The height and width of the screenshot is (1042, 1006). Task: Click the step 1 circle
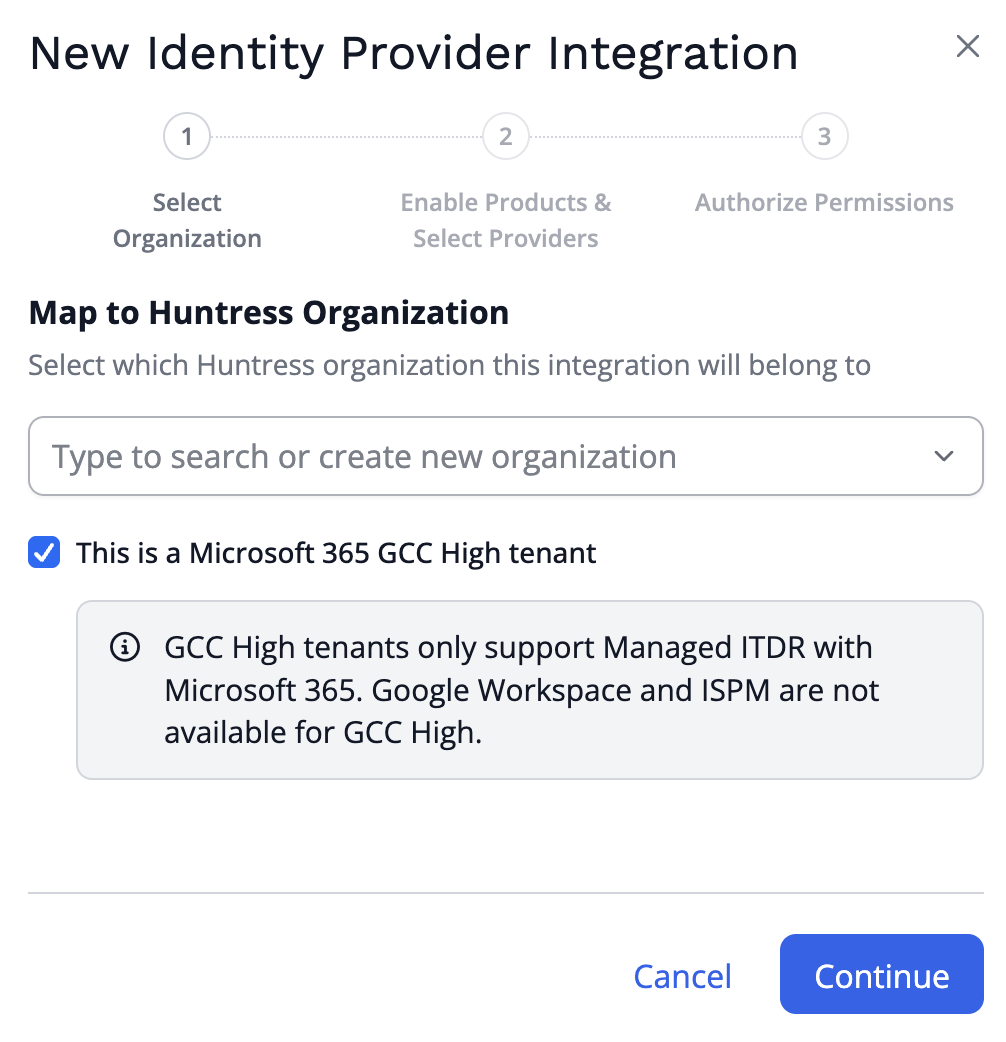[x=187, y=136]
